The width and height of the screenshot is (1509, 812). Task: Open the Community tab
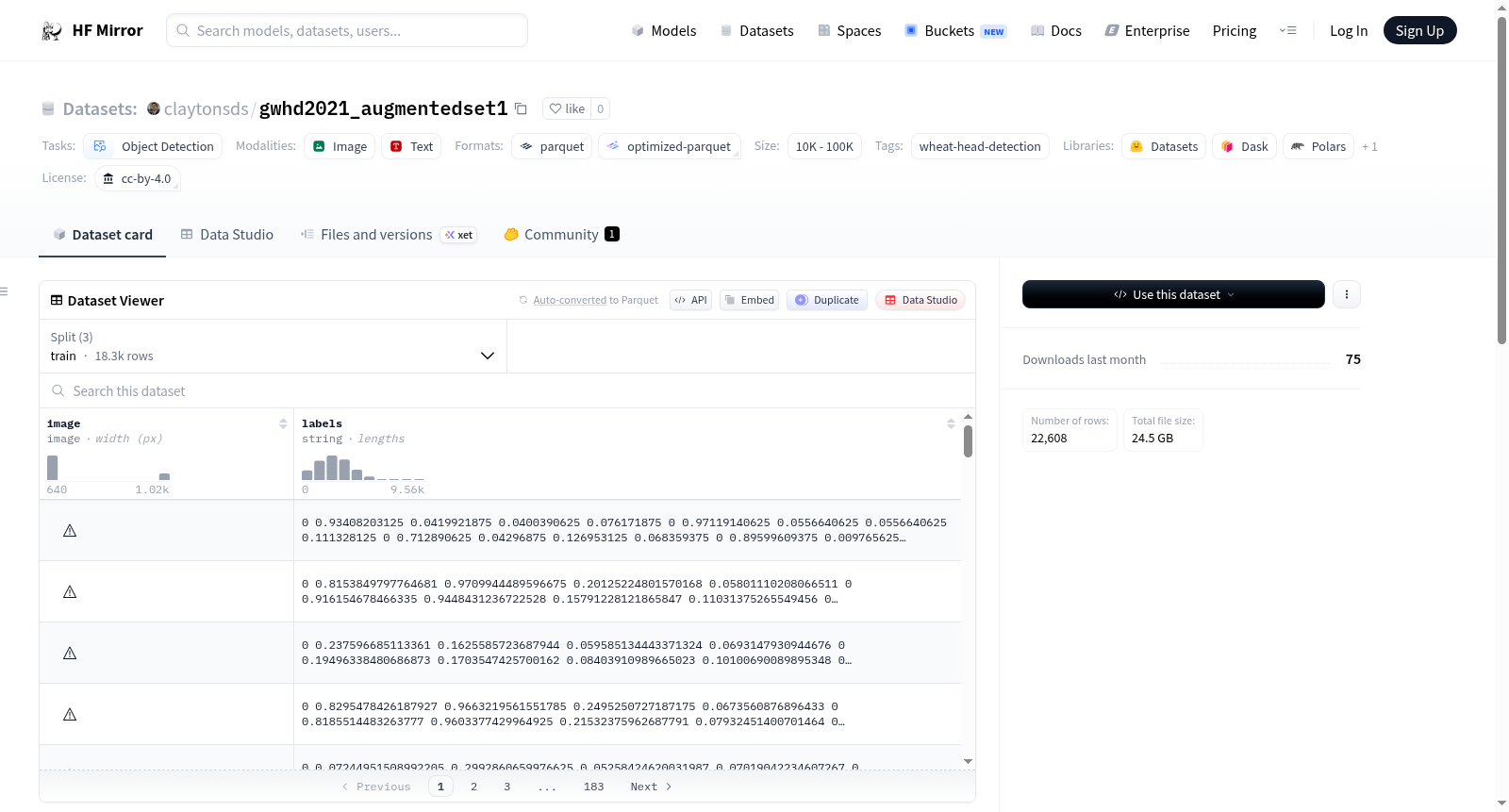(561, 235)
